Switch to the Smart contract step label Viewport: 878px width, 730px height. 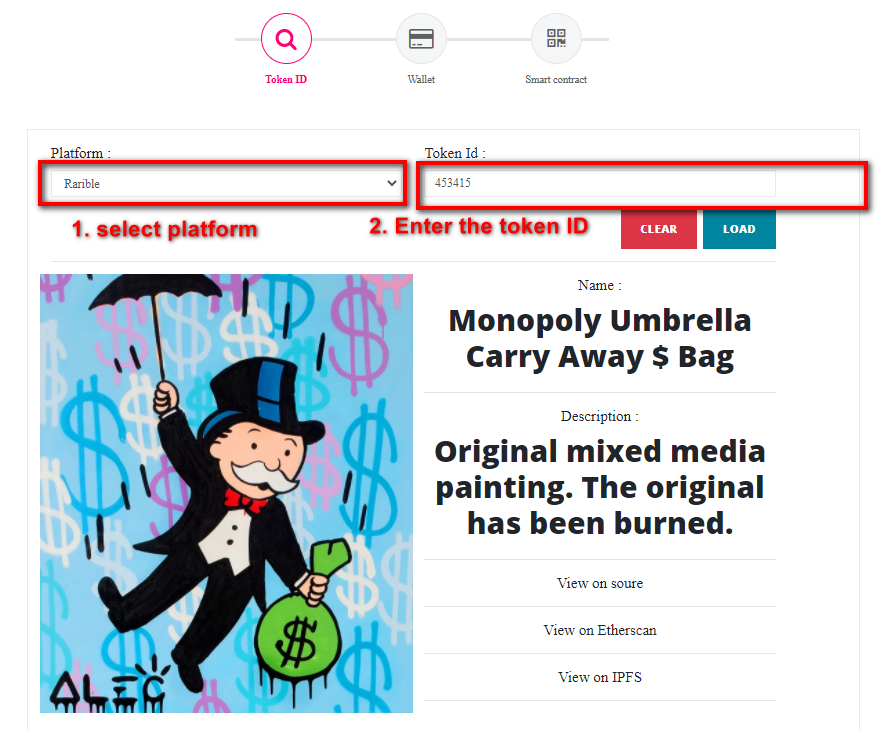point(556,79)
